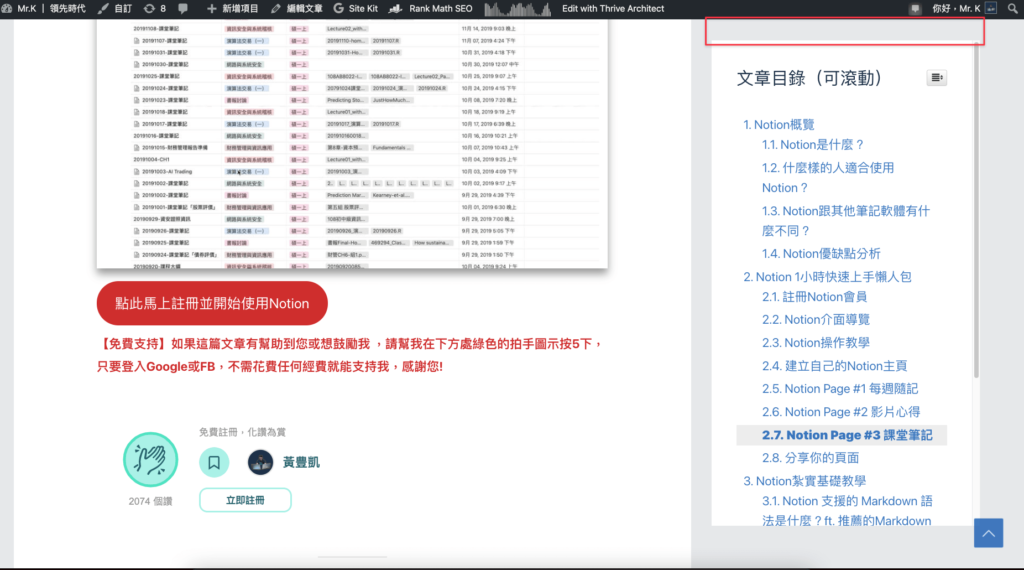Open the comments bubble icon in admin bar

click(183, 8)
